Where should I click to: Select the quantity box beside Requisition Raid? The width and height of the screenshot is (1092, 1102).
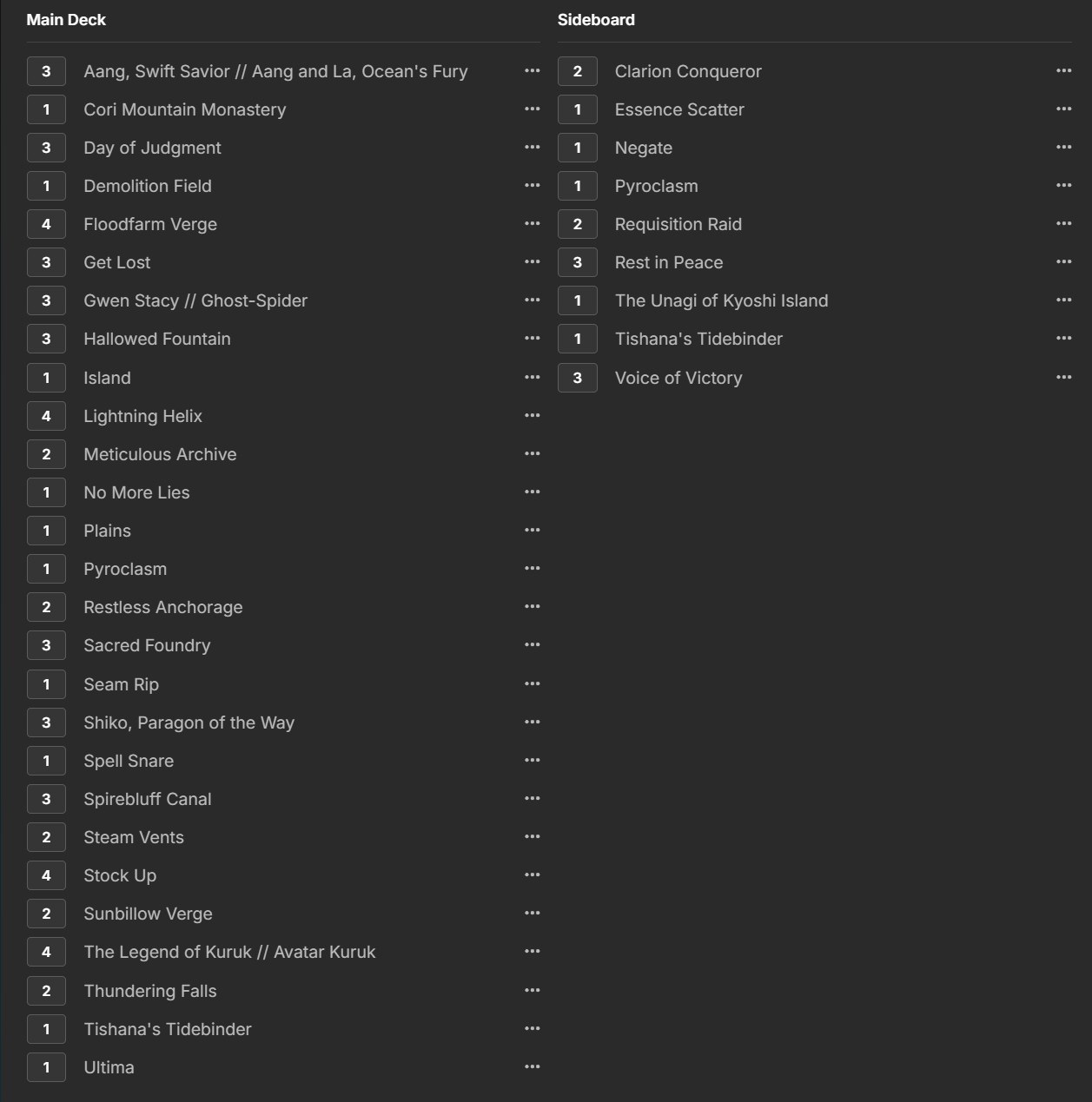click(578, 224)
